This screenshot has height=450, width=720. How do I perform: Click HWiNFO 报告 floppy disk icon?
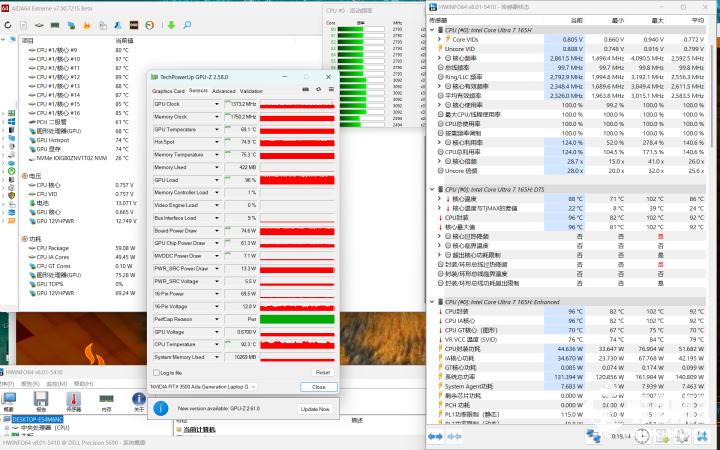[x=41, y=401]
